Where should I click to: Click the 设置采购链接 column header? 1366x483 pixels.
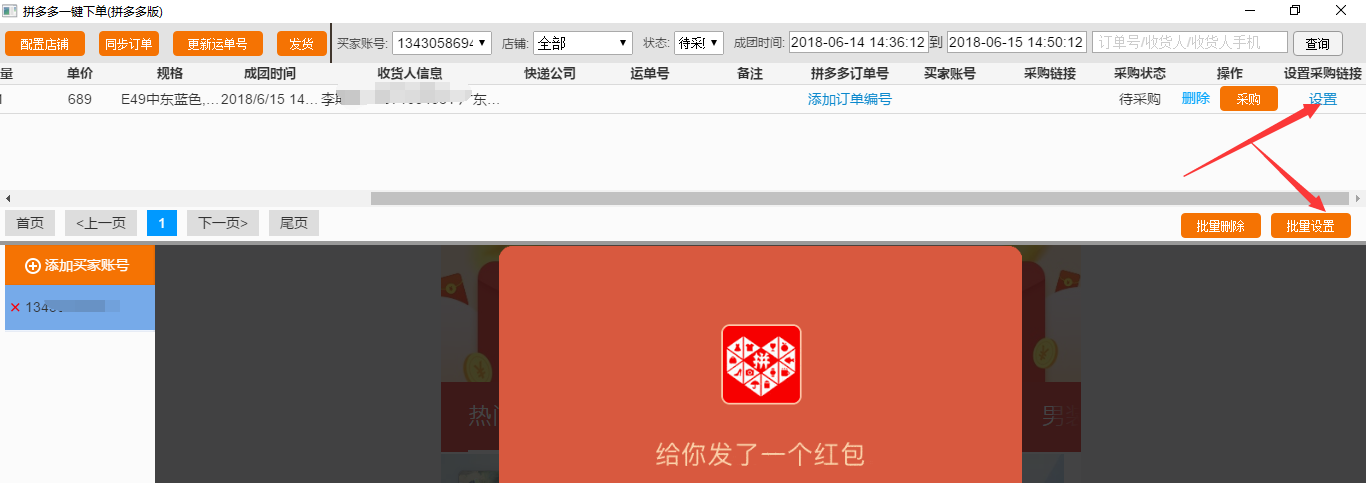1323,74
